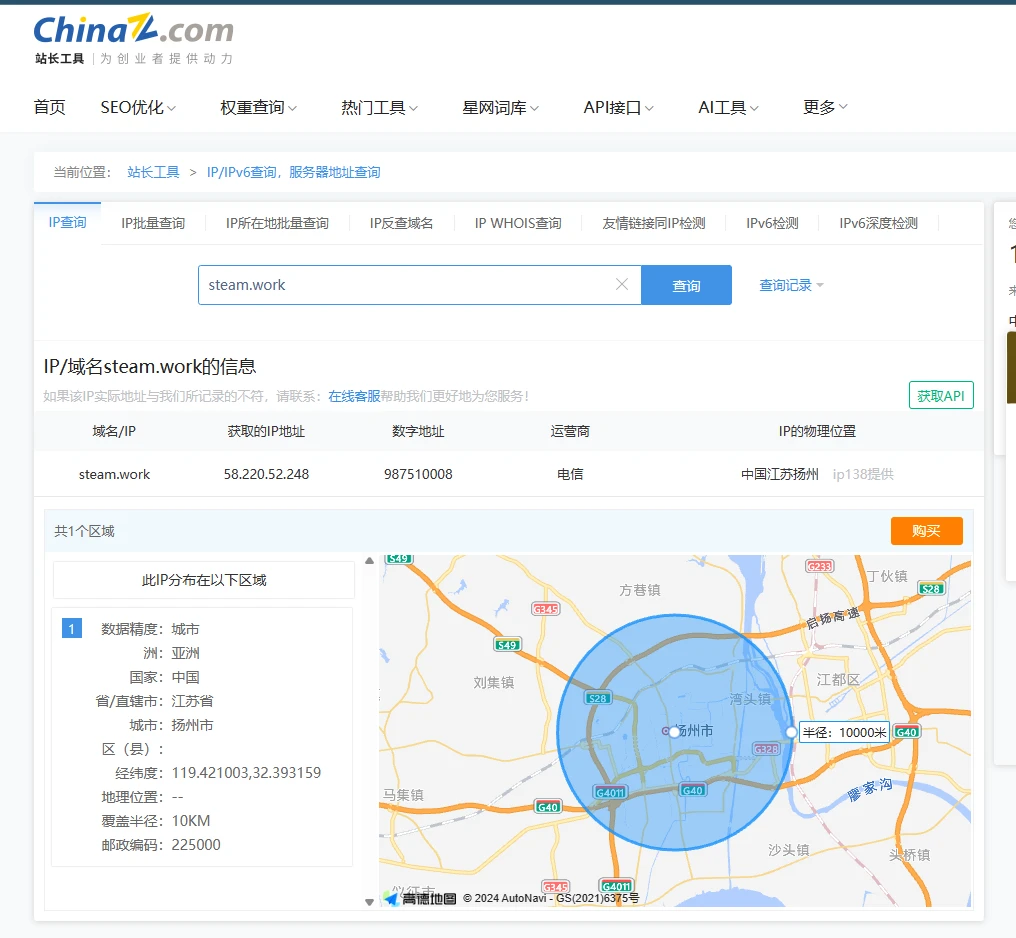Switch to the IP WHOIS查询 tab

[518, 223]
